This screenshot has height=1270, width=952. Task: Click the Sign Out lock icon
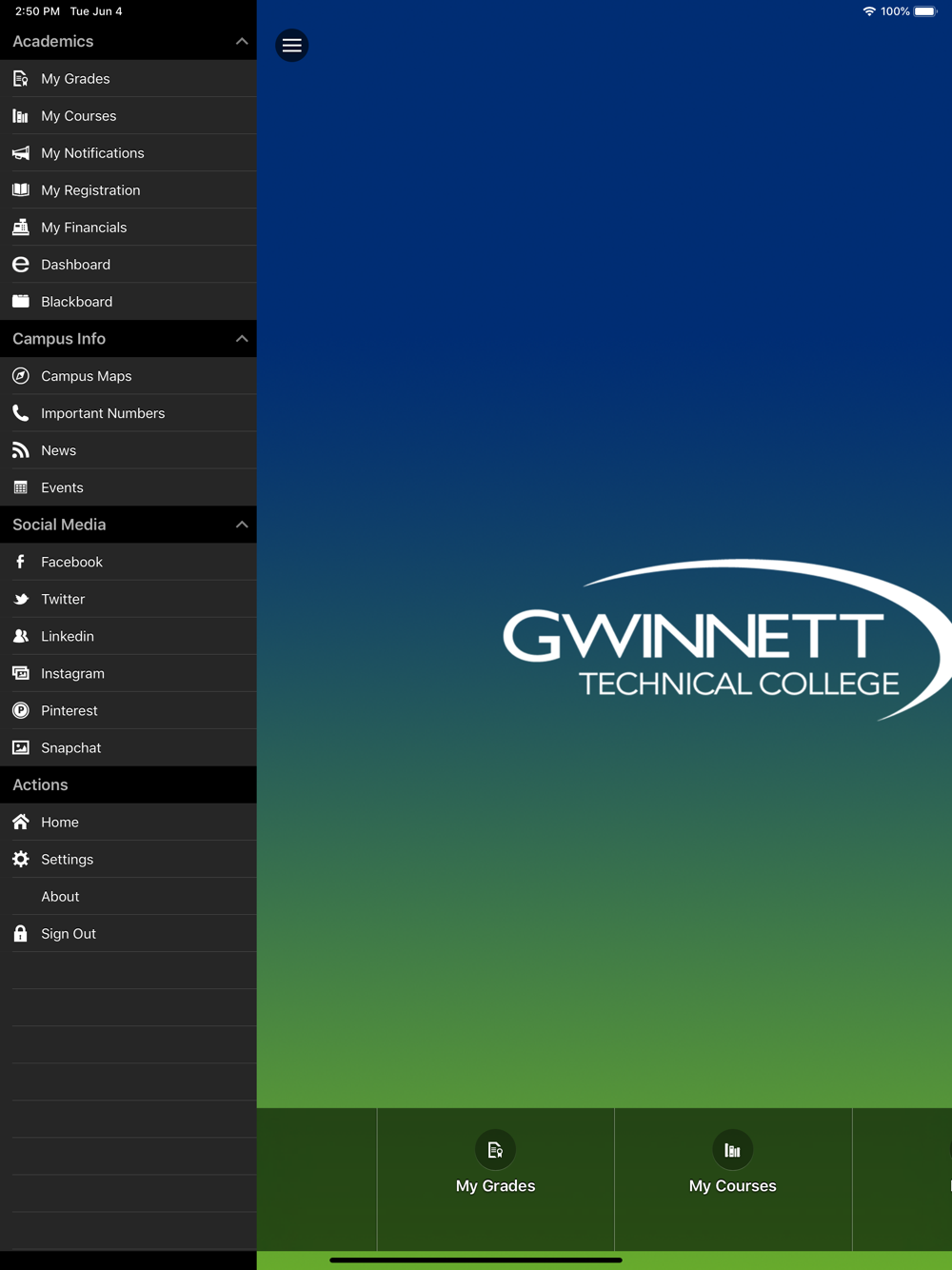20,933
